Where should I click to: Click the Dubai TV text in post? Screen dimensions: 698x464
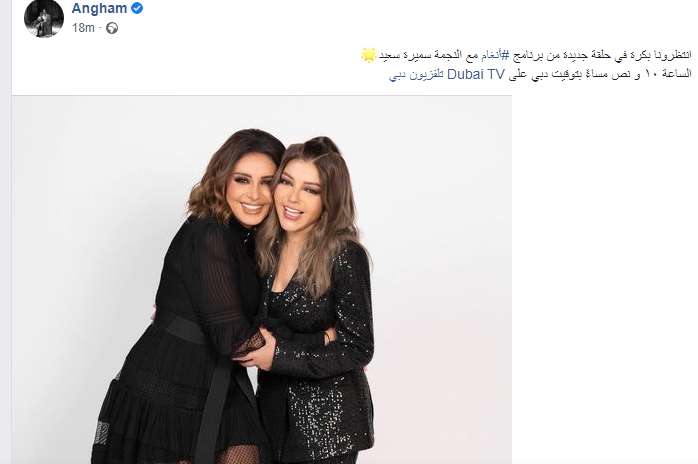pos(475,75)
